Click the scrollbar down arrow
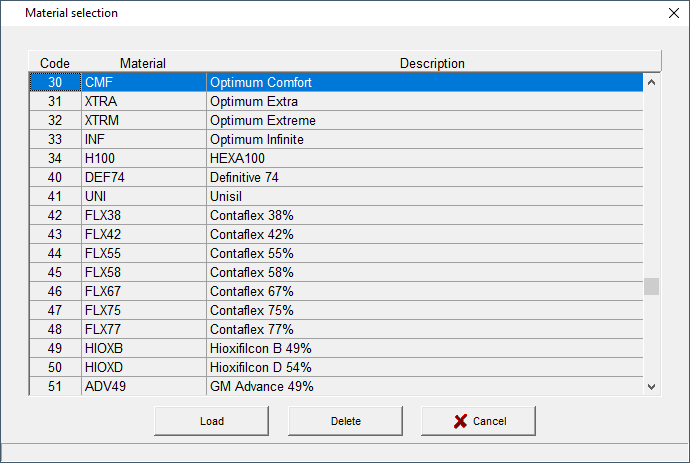 [652, 386]
